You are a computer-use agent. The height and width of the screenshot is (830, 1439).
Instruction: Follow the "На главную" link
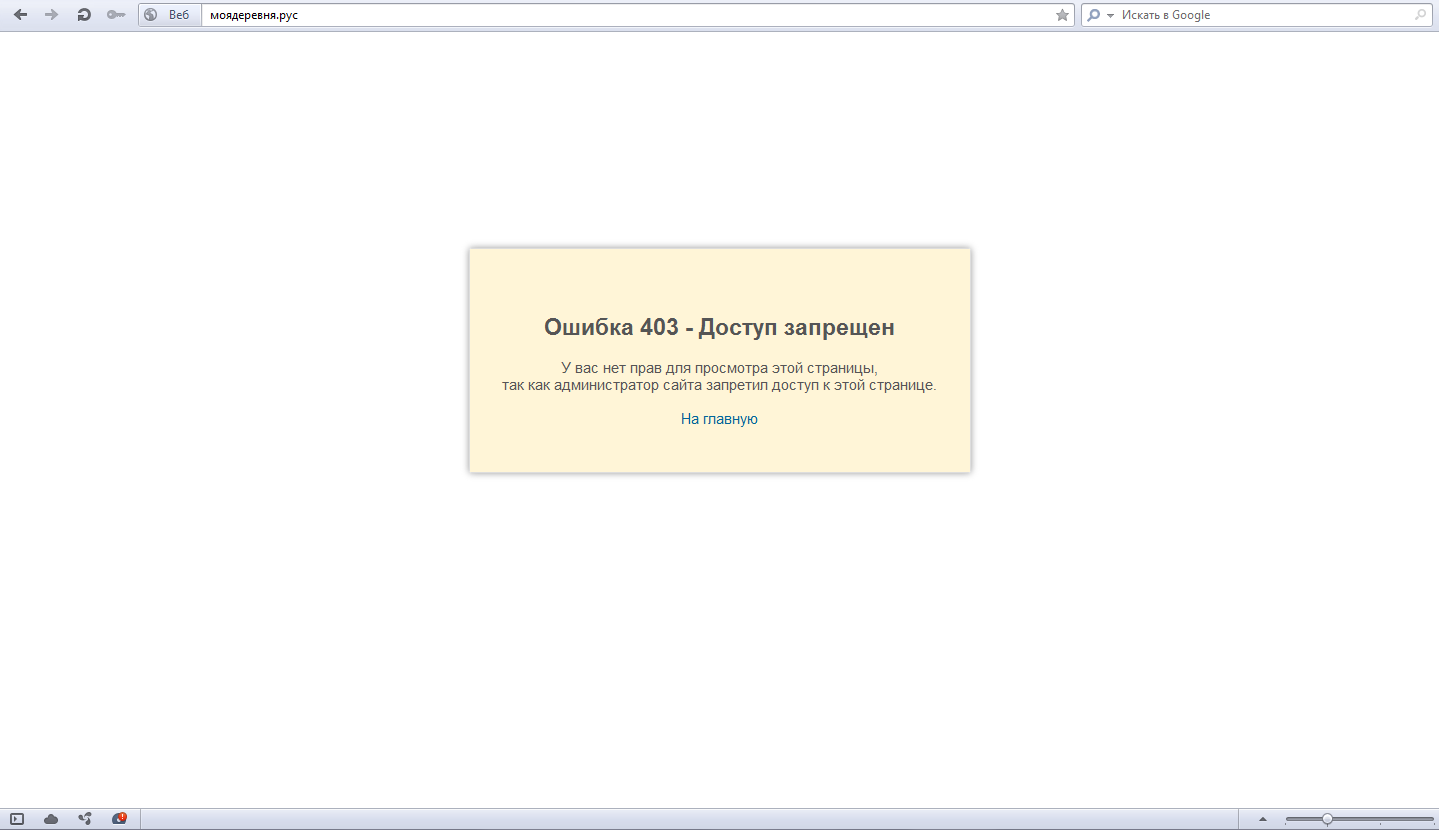(719, 419)
